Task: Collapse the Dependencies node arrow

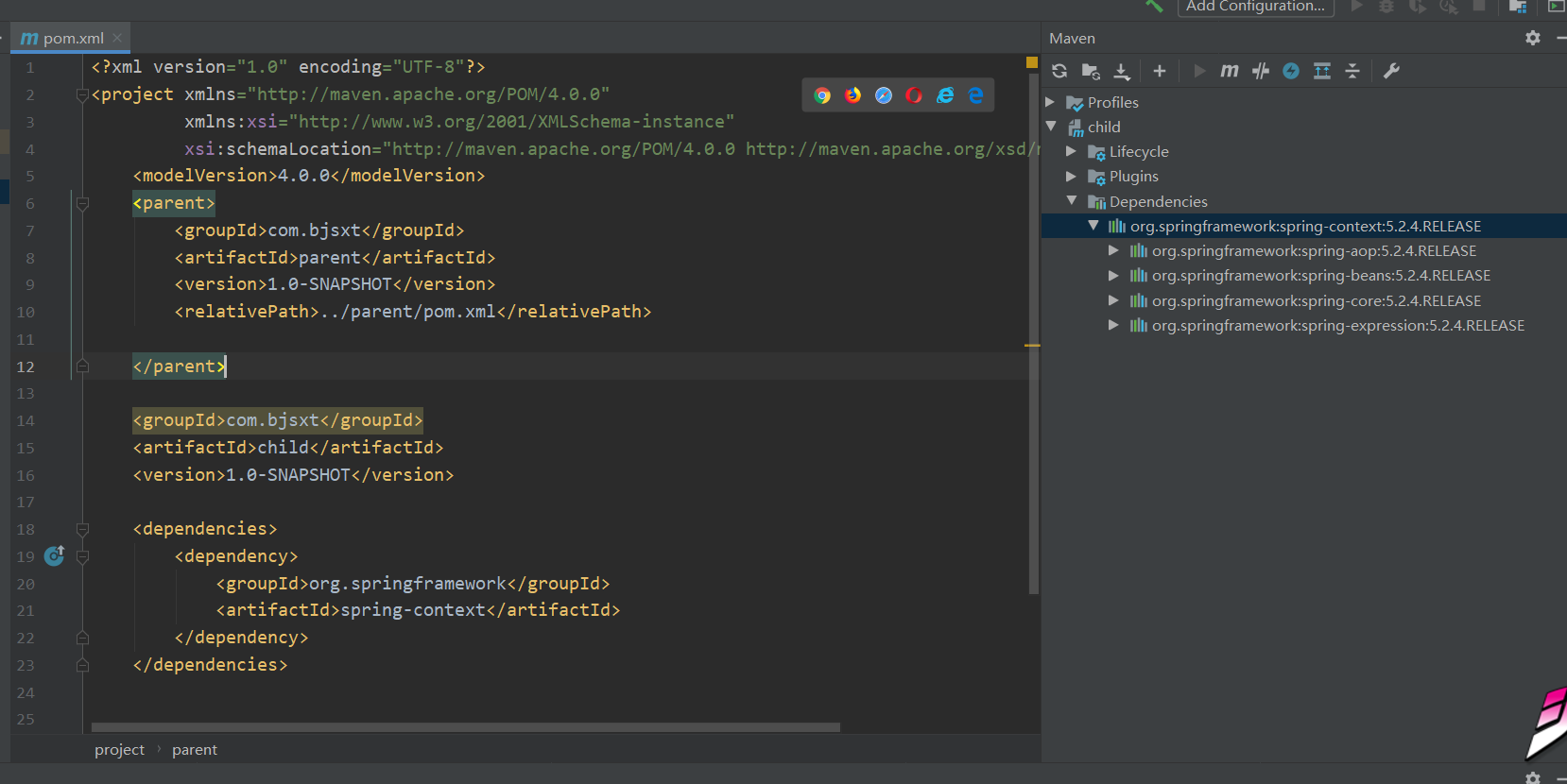Action: tap(1072, 200)
